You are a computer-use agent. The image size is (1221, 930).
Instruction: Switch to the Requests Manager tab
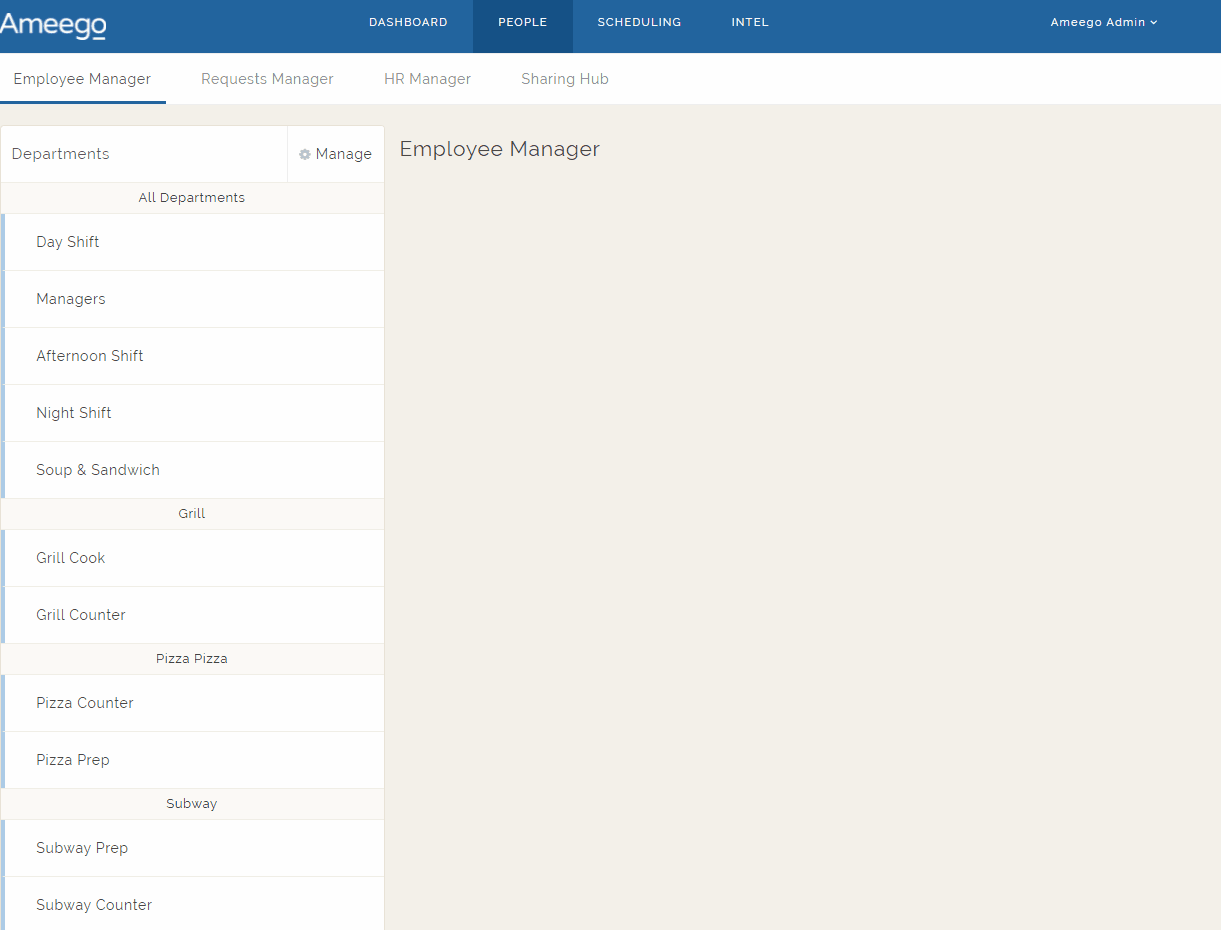coord(267,79)
